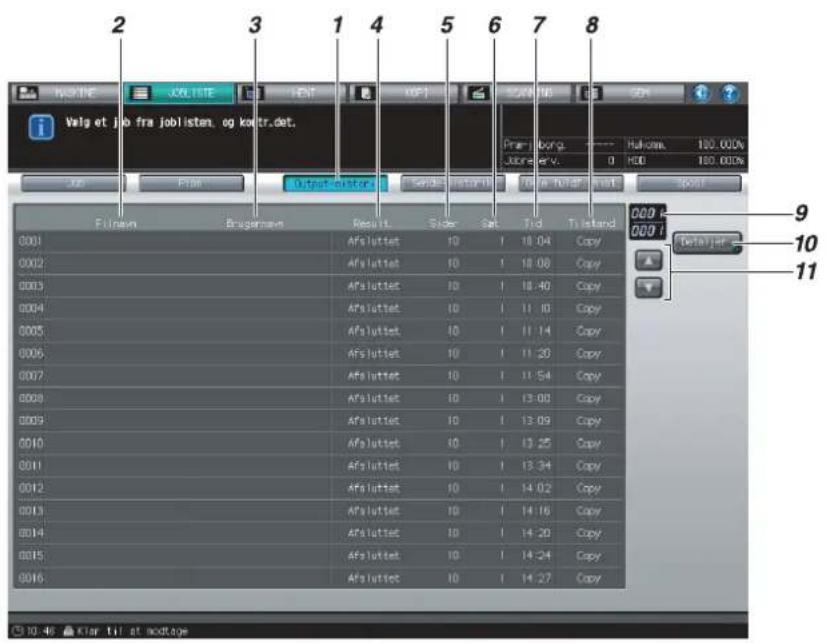Click the Output-historik button
826x643 pixels.
[x=335, y=184]
